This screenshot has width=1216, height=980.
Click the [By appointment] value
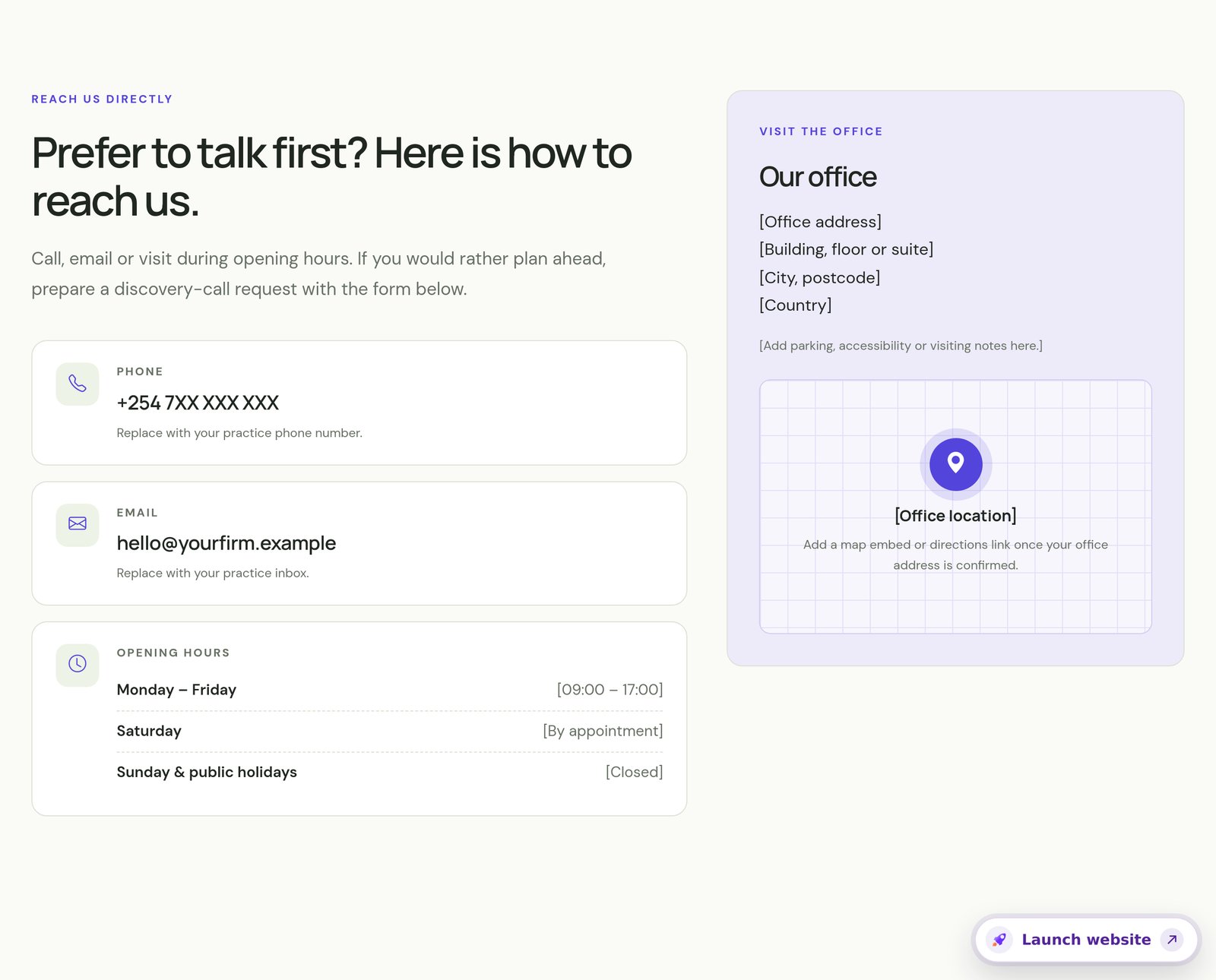[x=603, y=731]
